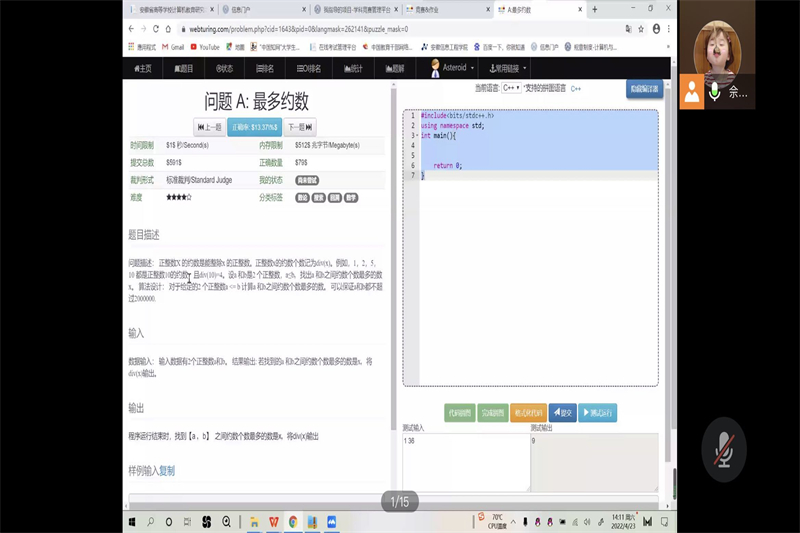
Task: Open a new browser tab with plus icon
Action: click(x=595, y=9)
